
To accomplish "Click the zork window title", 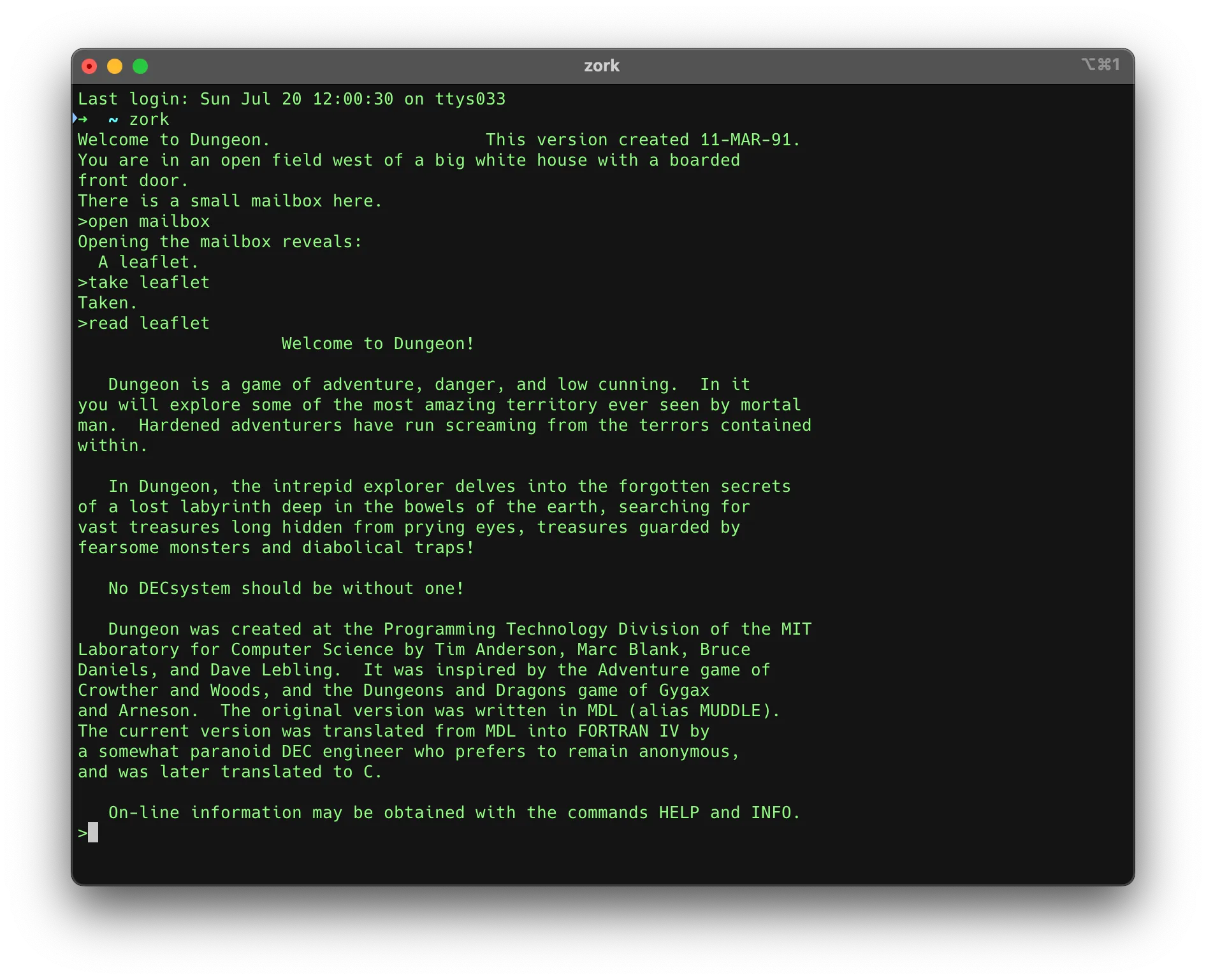I will 602,66.
